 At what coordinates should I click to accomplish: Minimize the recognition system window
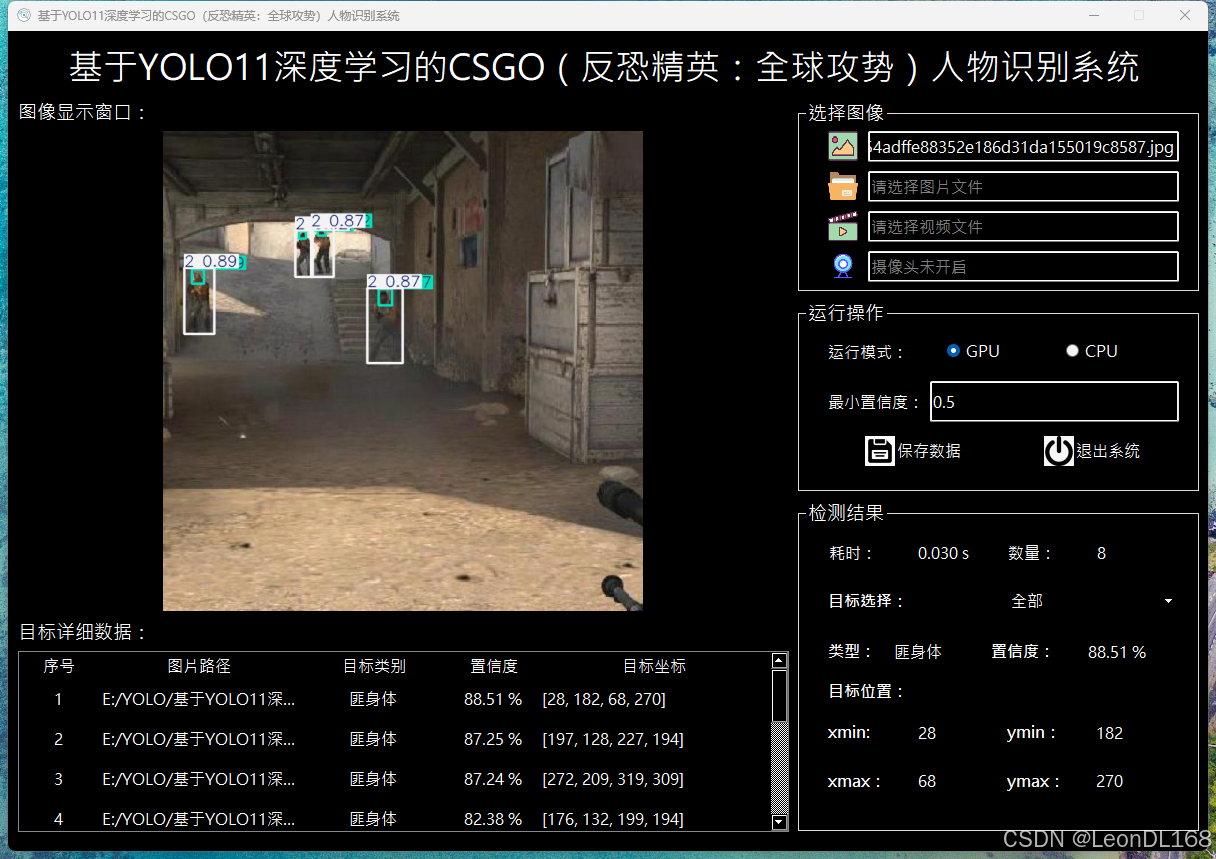(x=1093, y=15)
